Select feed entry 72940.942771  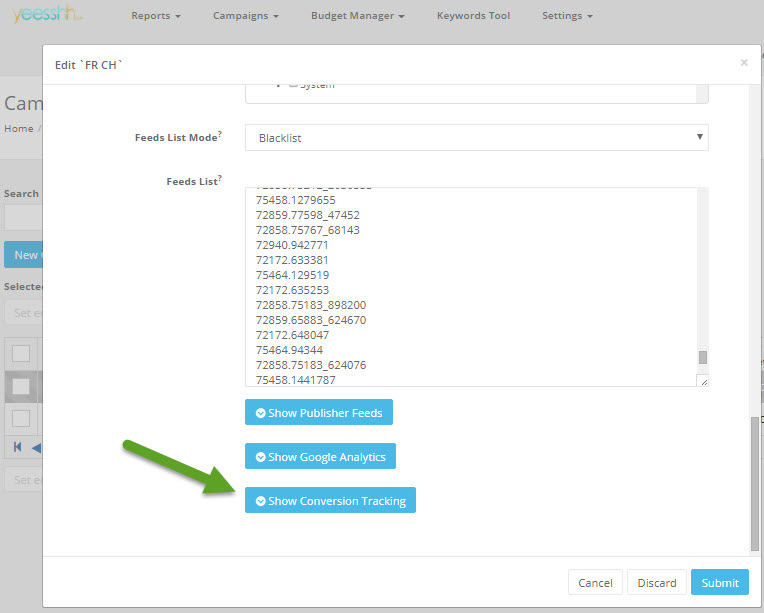click(292, 245)
